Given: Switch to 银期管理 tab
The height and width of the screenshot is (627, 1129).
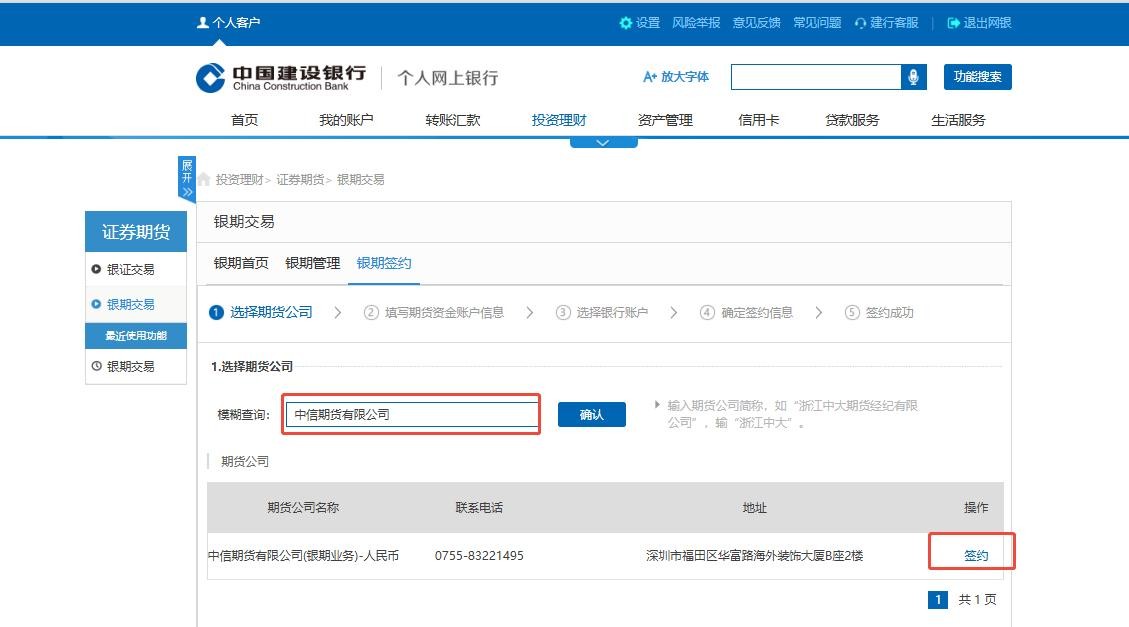Looking at the screenshot, I should 312,263.
